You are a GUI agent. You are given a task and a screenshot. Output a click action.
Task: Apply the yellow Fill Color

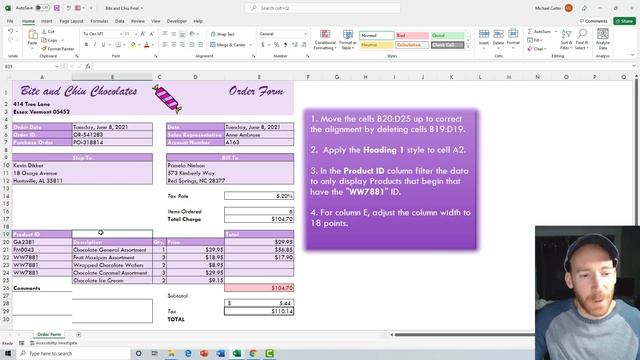coord(133,44)
